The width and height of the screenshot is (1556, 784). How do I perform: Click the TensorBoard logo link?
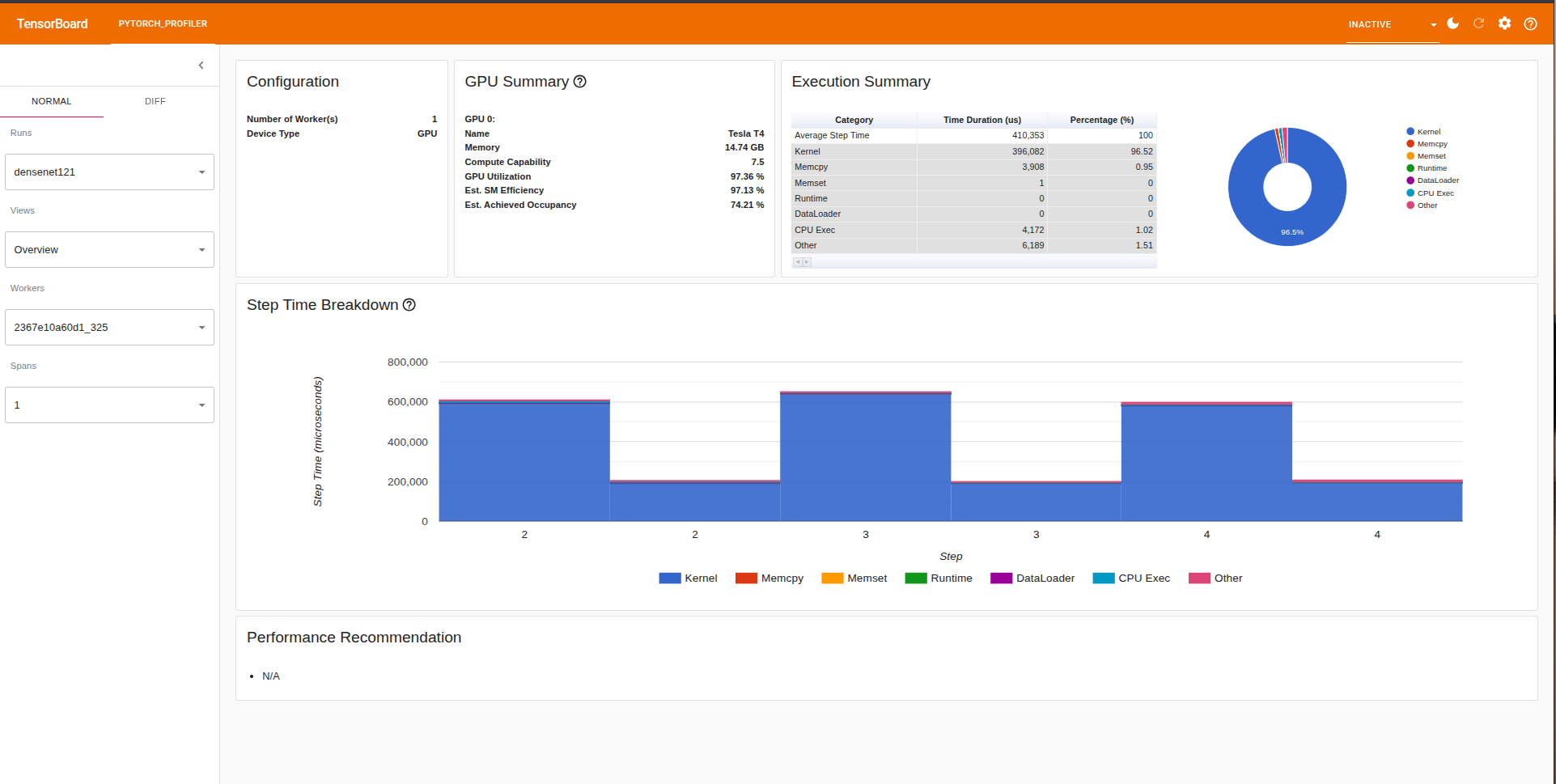click(51, 23)
